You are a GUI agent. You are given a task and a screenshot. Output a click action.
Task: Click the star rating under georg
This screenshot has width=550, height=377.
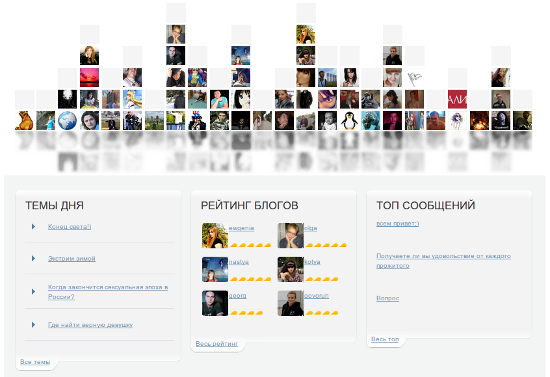pyautogui.click(x=246, y=312)
